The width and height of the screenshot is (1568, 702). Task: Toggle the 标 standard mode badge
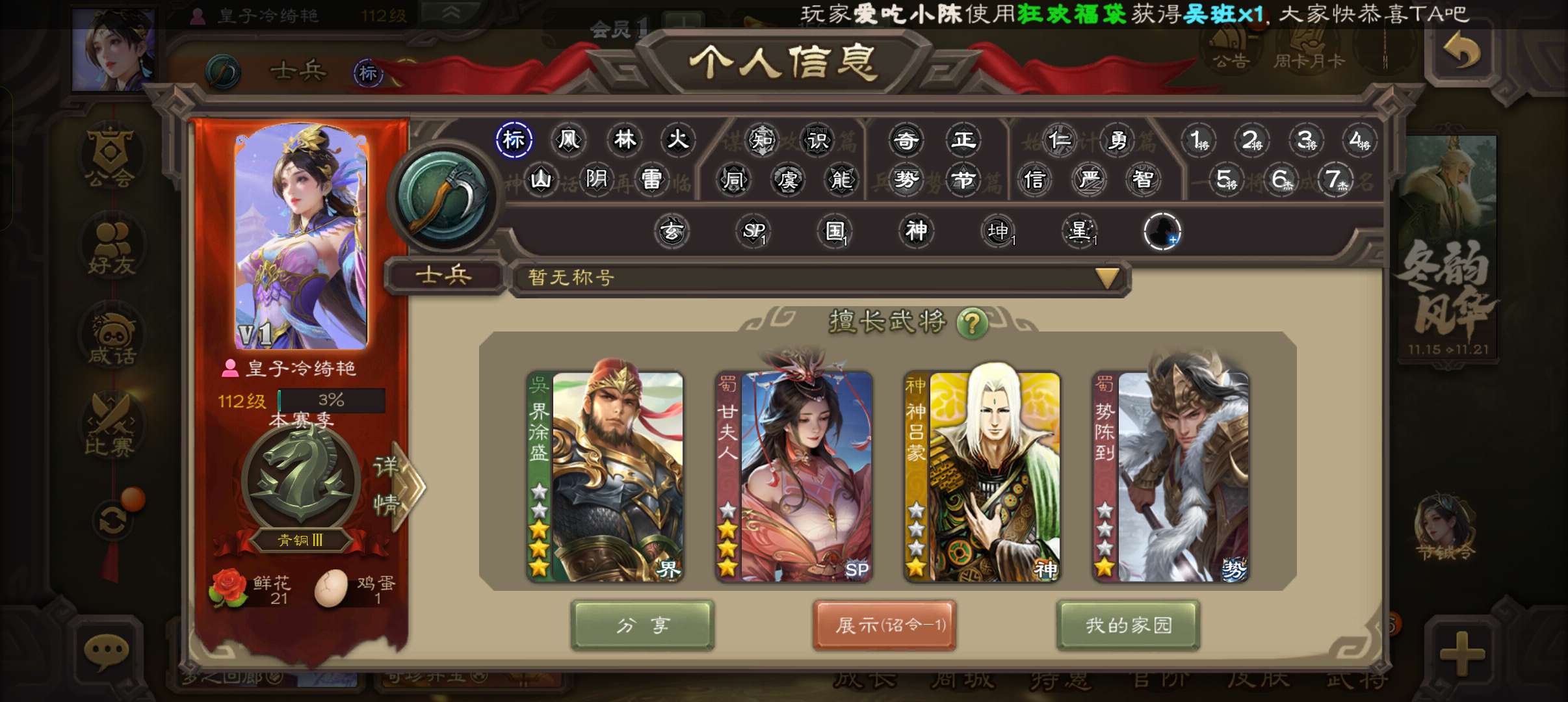[x=514, y=140]
